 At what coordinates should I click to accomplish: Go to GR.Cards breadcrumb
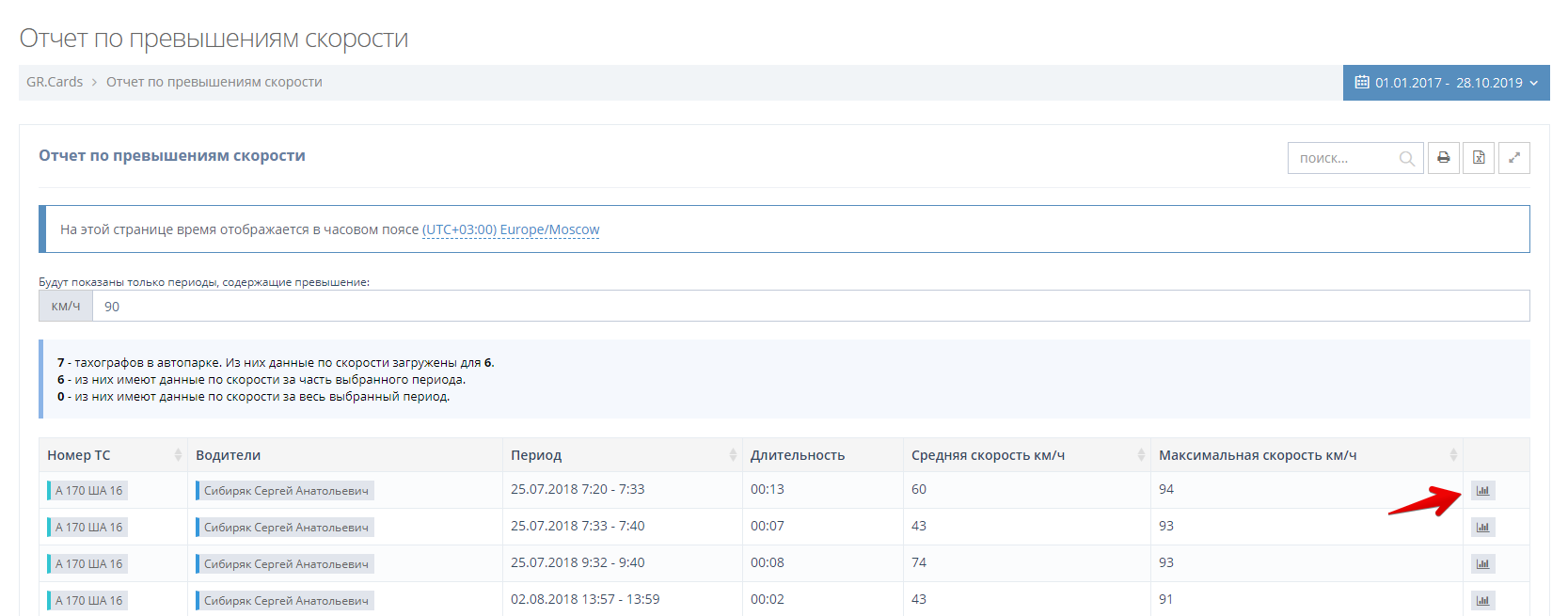[x=55, y=82]
